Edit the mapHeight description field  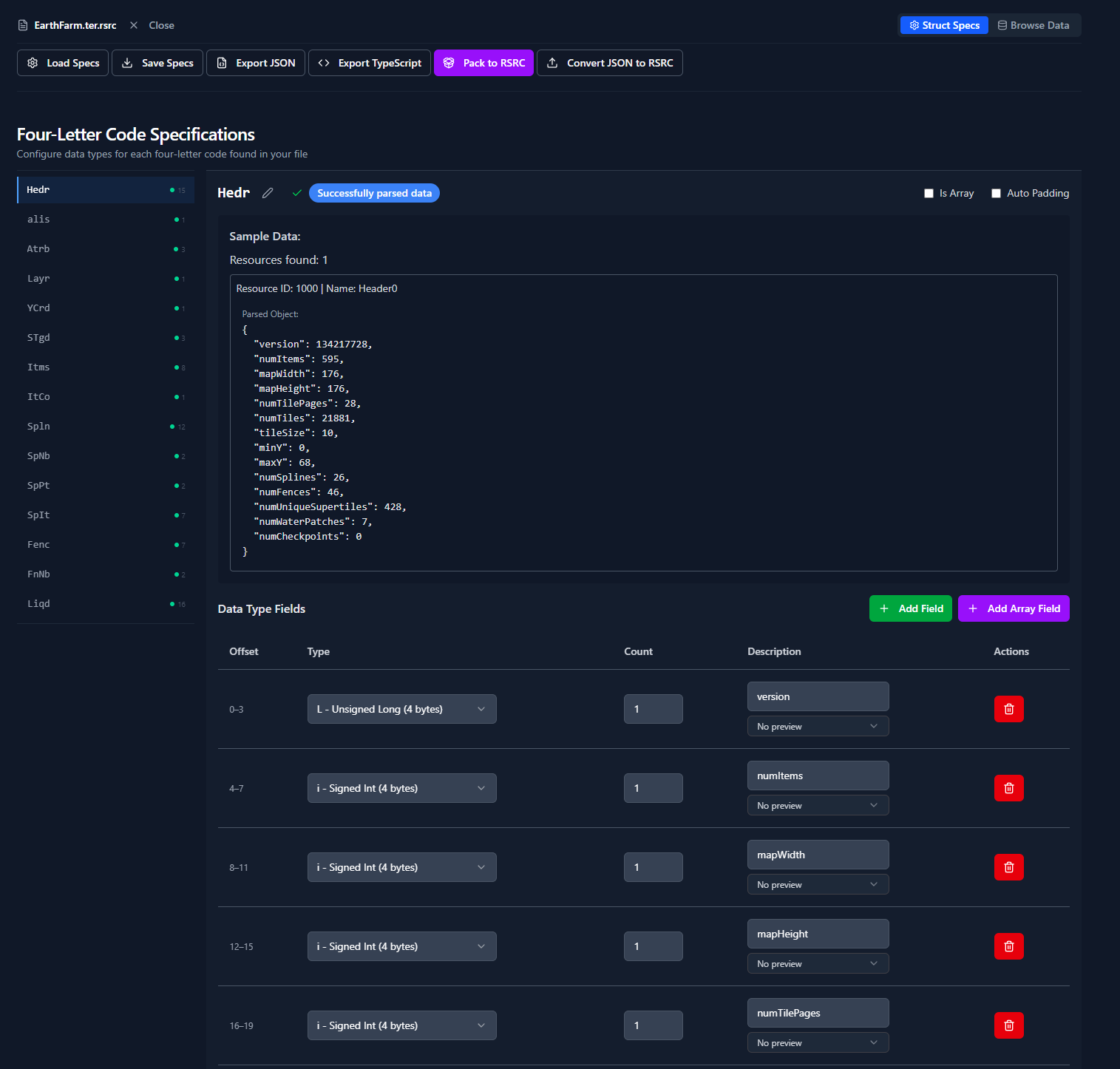(x=818, y=934)
